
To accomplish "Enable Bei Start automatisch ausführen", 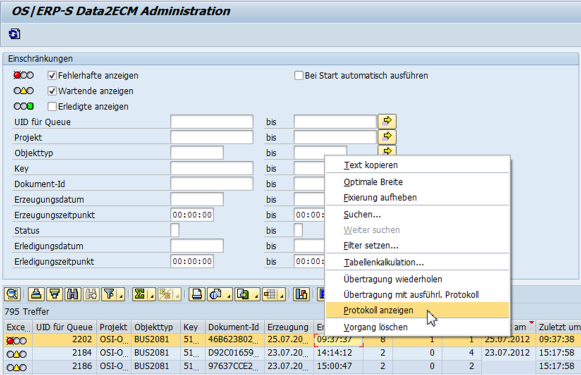I will (299, 76).
